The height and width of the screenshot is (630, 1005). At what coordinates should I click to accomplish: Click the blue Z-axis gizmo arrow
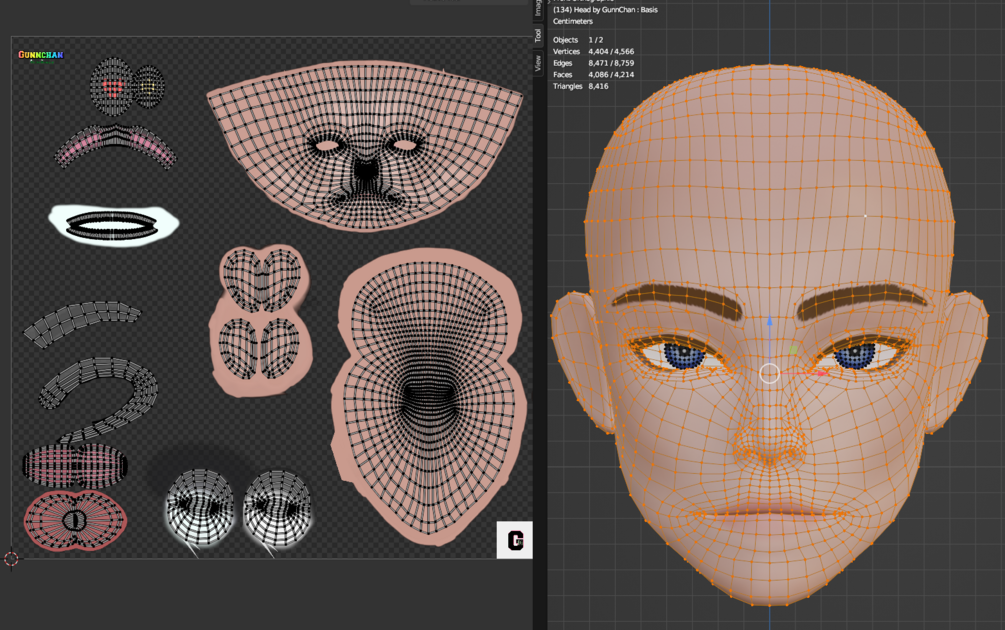point(770,320)
